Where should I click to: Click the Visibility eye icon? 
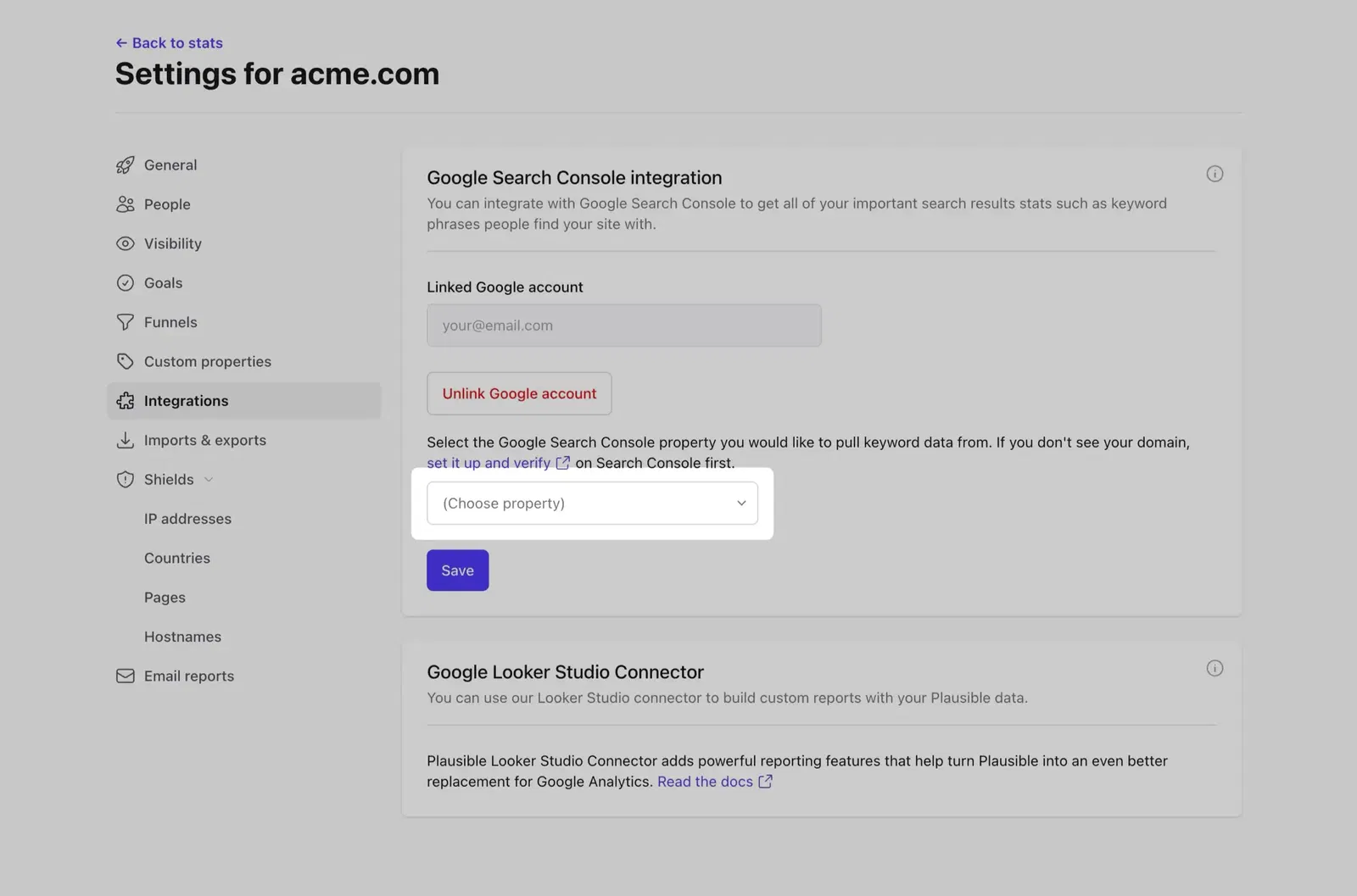125,243
